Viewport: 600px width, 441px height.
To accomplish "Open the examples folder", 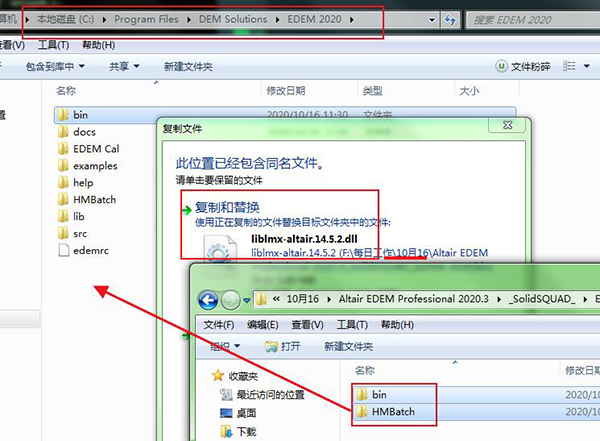I will click(x=95, y=166).
